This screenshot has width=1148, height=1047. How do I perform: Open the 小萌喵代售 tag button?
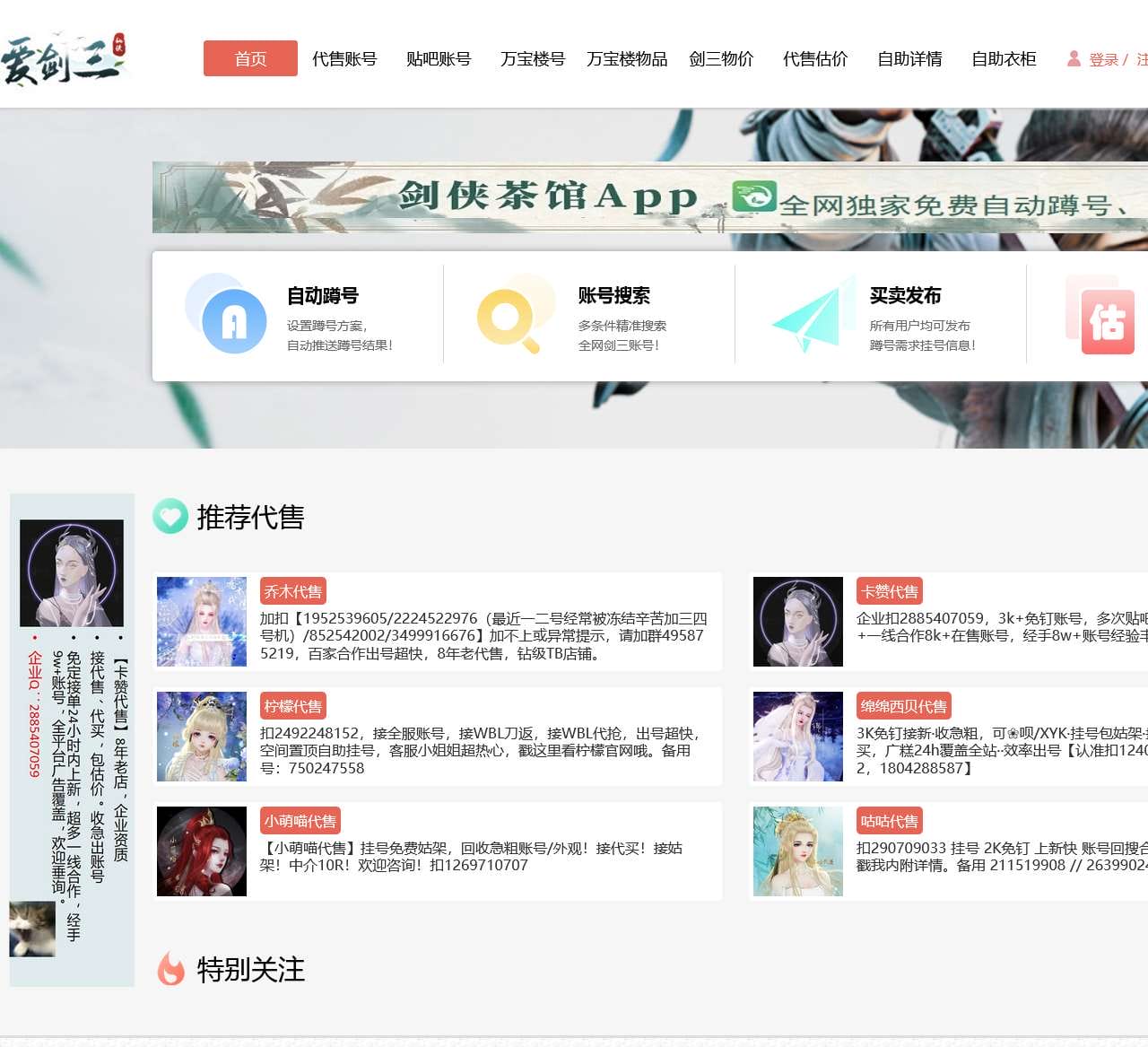click(x=300, y=821)
